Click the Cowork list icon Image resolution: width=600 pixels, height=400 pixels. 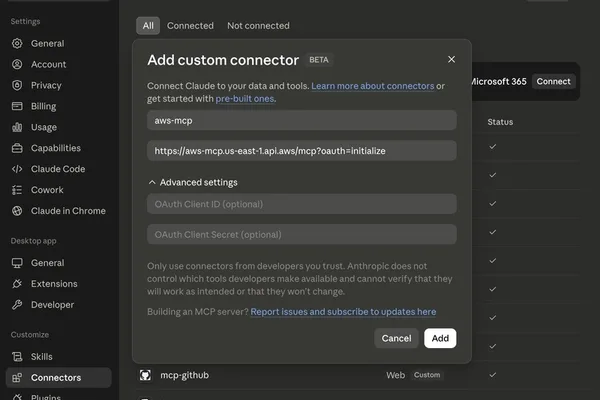point(17,190)
